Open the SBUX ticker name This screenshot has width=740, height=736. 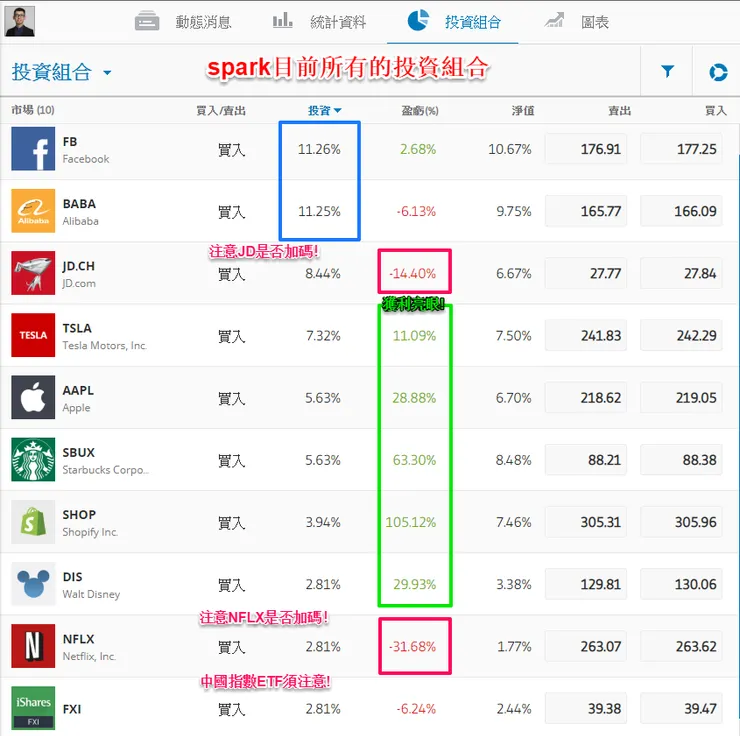(x=79, y=452)
